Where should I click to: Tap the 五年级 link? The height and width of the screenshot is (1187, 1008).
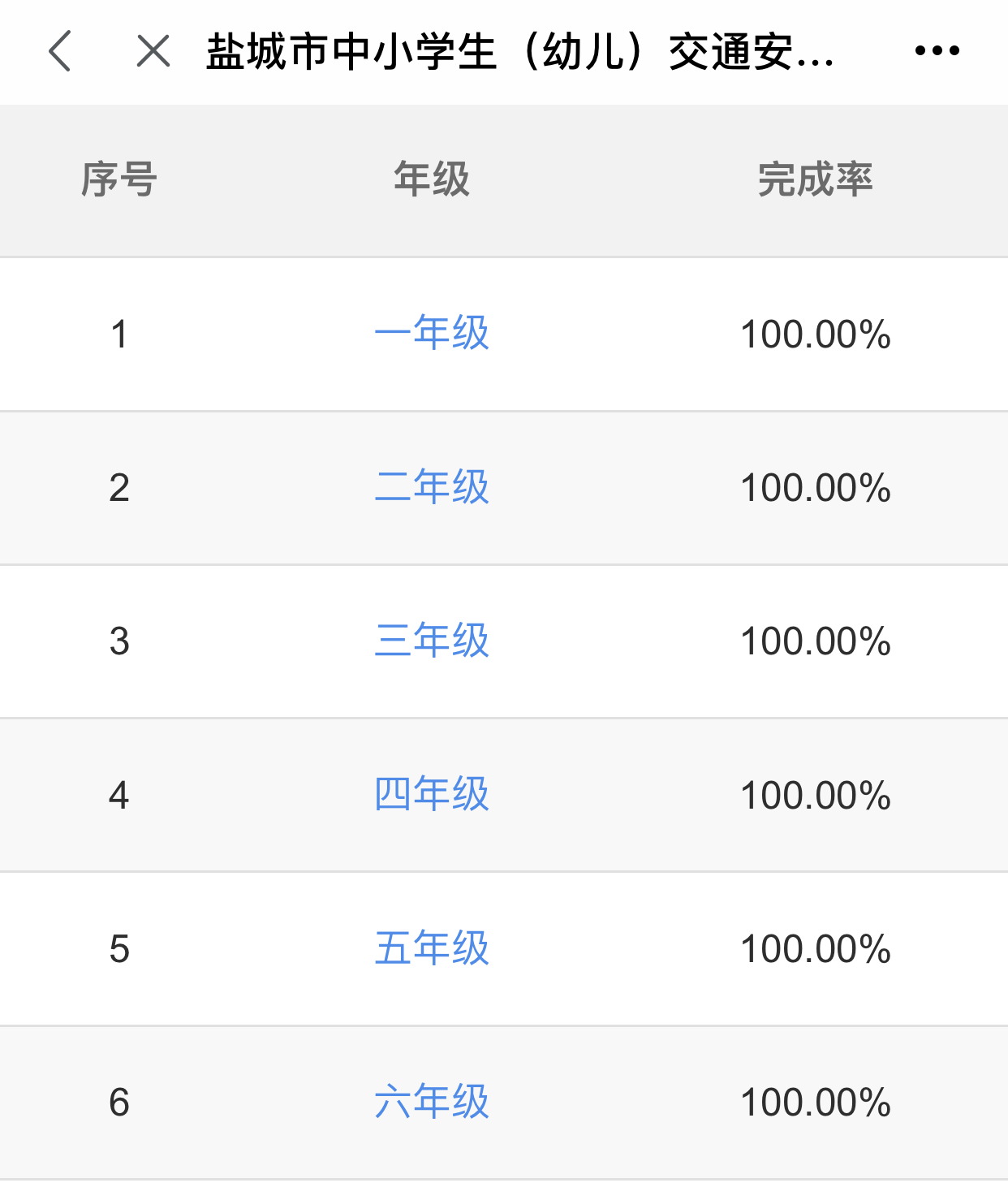432,948
